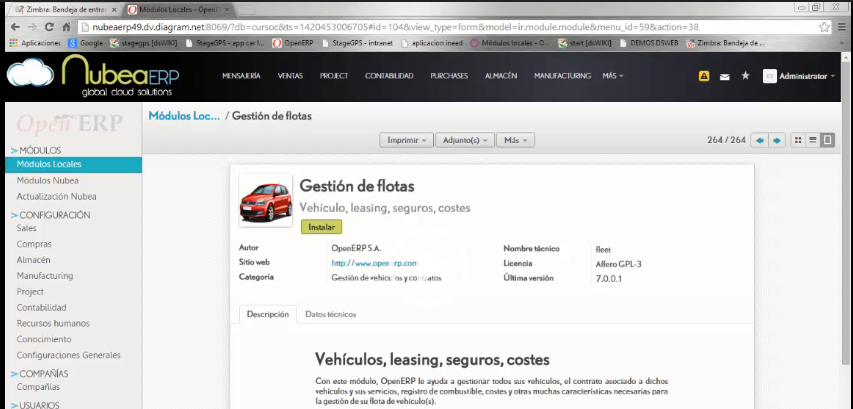
Task: Select Módulos Nubea in sidebar
Action: (x=47, y=181)
